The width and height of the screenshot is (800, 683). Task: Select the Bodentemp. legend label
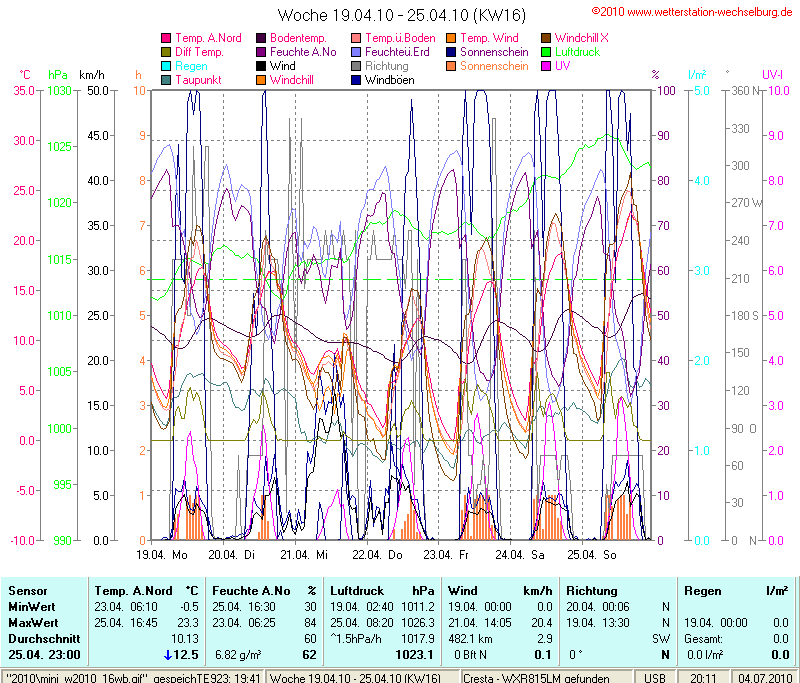click(x=298, y=38)
